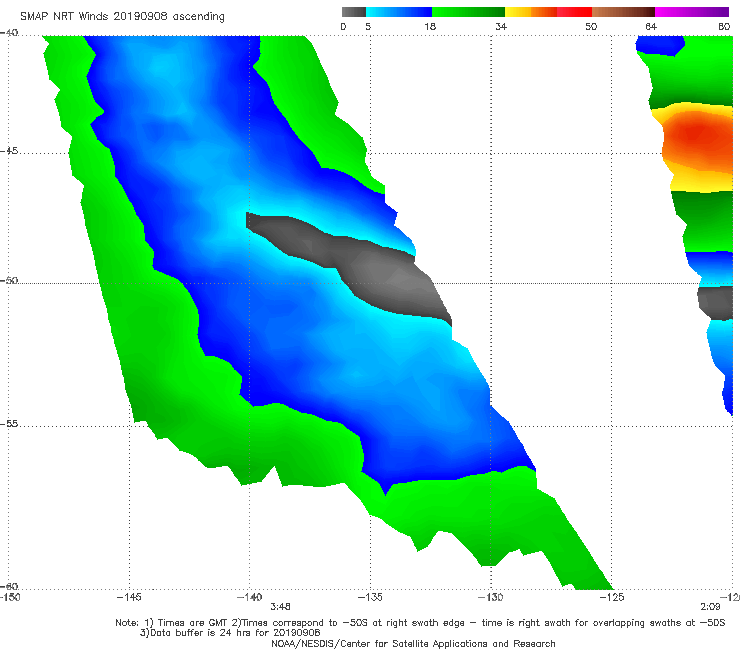Click the colorbar label "34"
The height and width of the screenshot is (650, 740).
point(501,26)
